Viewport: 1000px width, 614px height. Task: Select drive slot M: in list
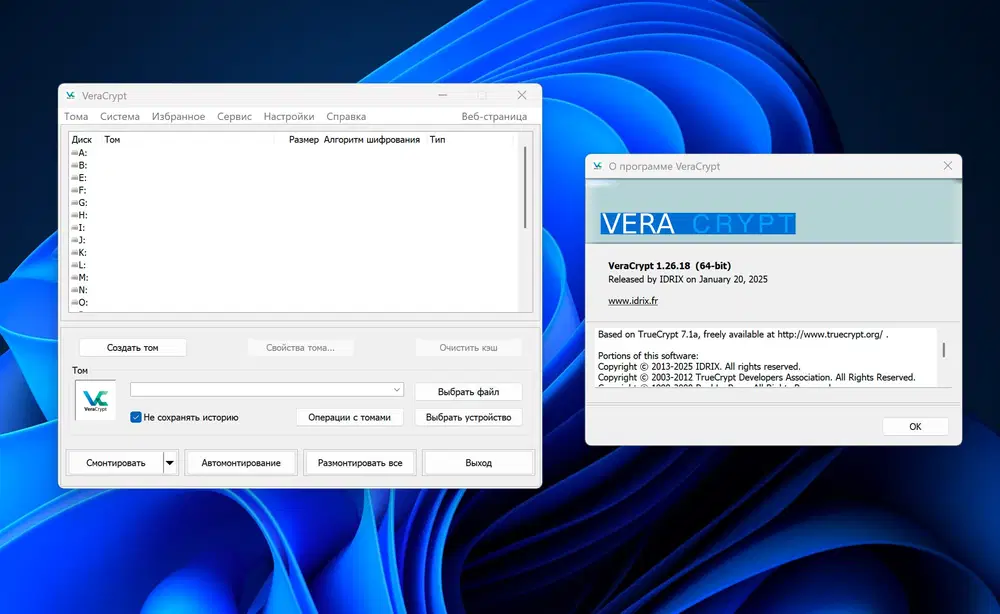pos(80,277)
